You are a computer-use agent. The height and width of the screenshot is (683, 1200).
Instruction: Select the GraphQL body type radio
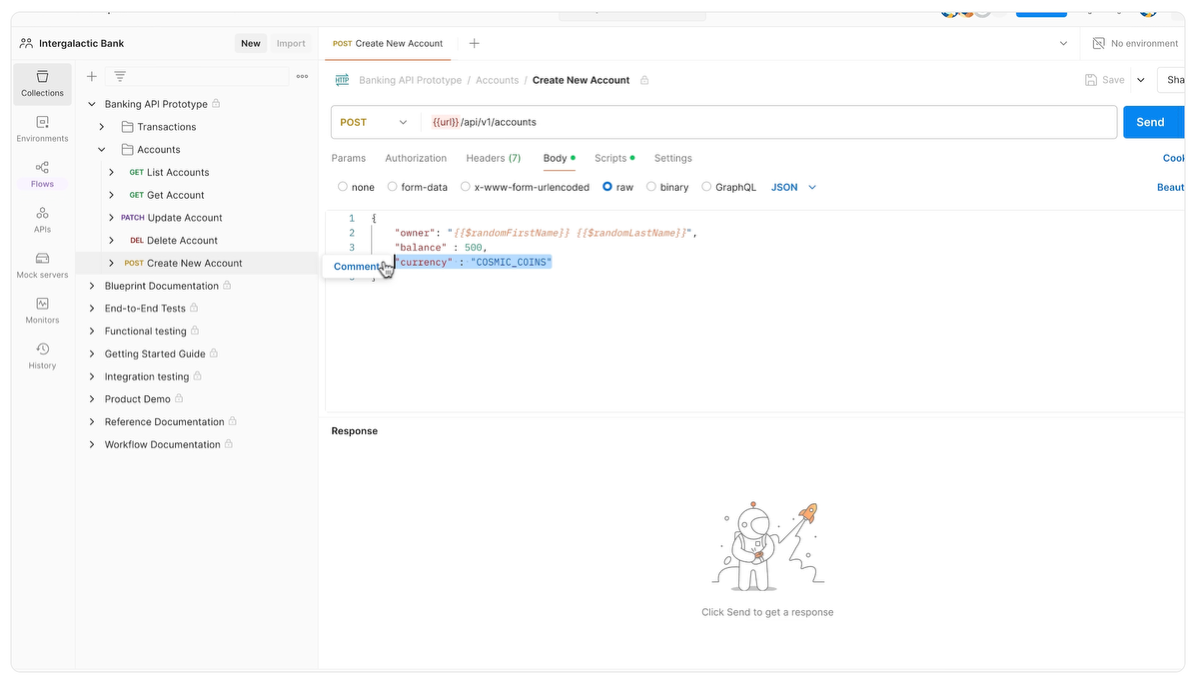tap(706, 187)
